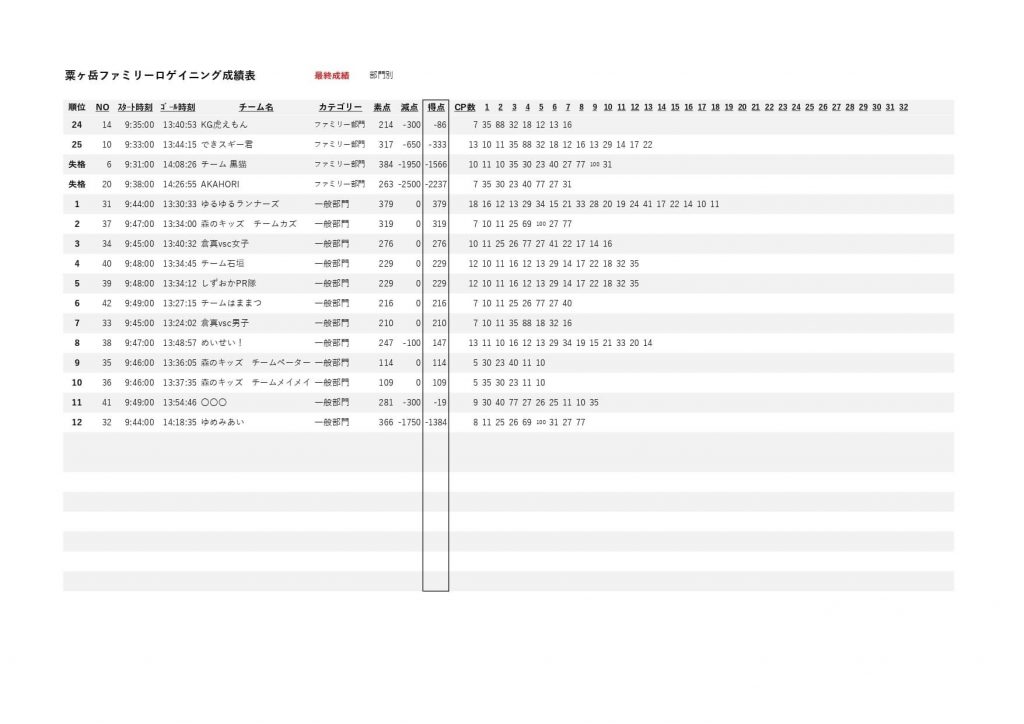Select the team name チーム石垣
This screenshot has height=724, width=1024.
pyautogui.click(x=223, y=264)
